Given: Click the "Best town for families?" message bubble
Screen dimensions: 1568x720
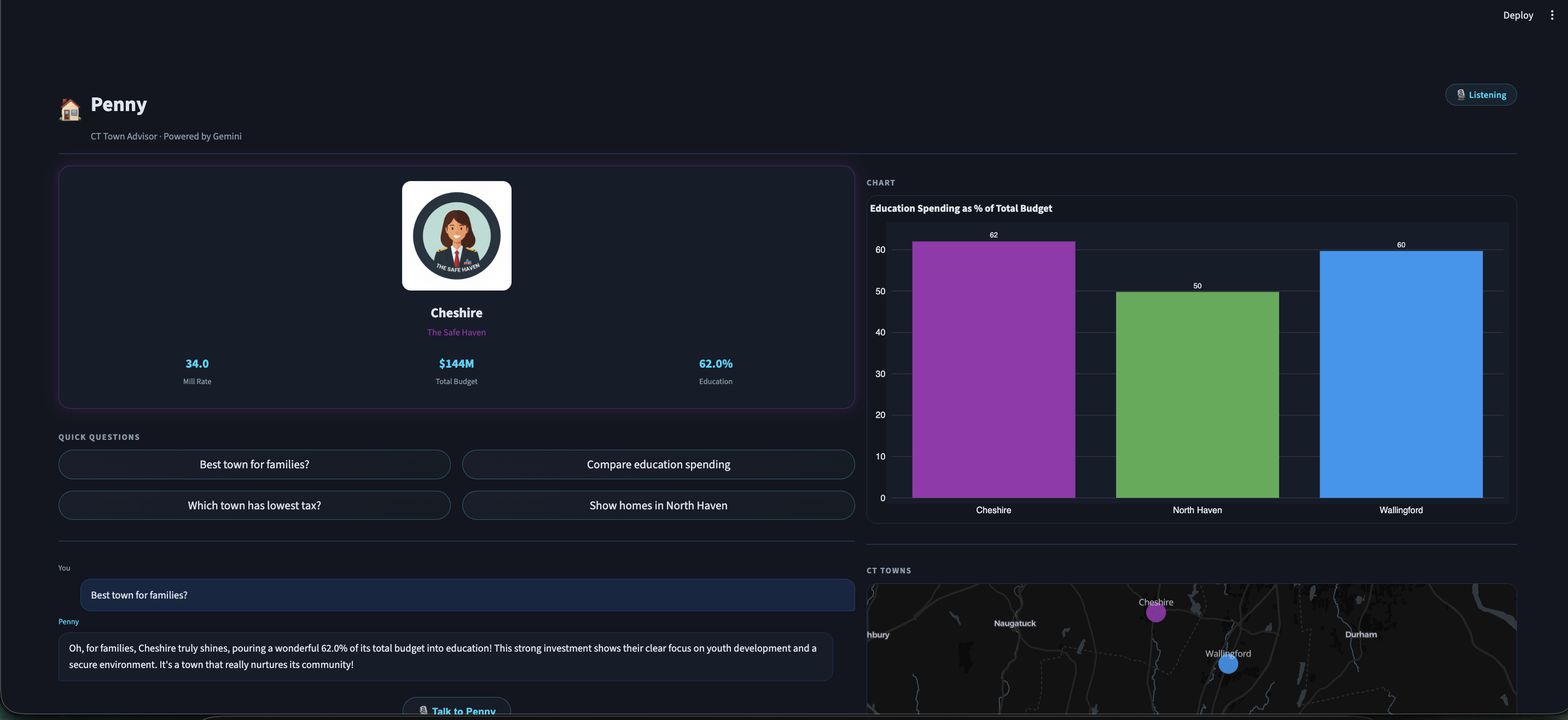Looking at the screenshot, I should pyautogui.click(x=467, y=595).
